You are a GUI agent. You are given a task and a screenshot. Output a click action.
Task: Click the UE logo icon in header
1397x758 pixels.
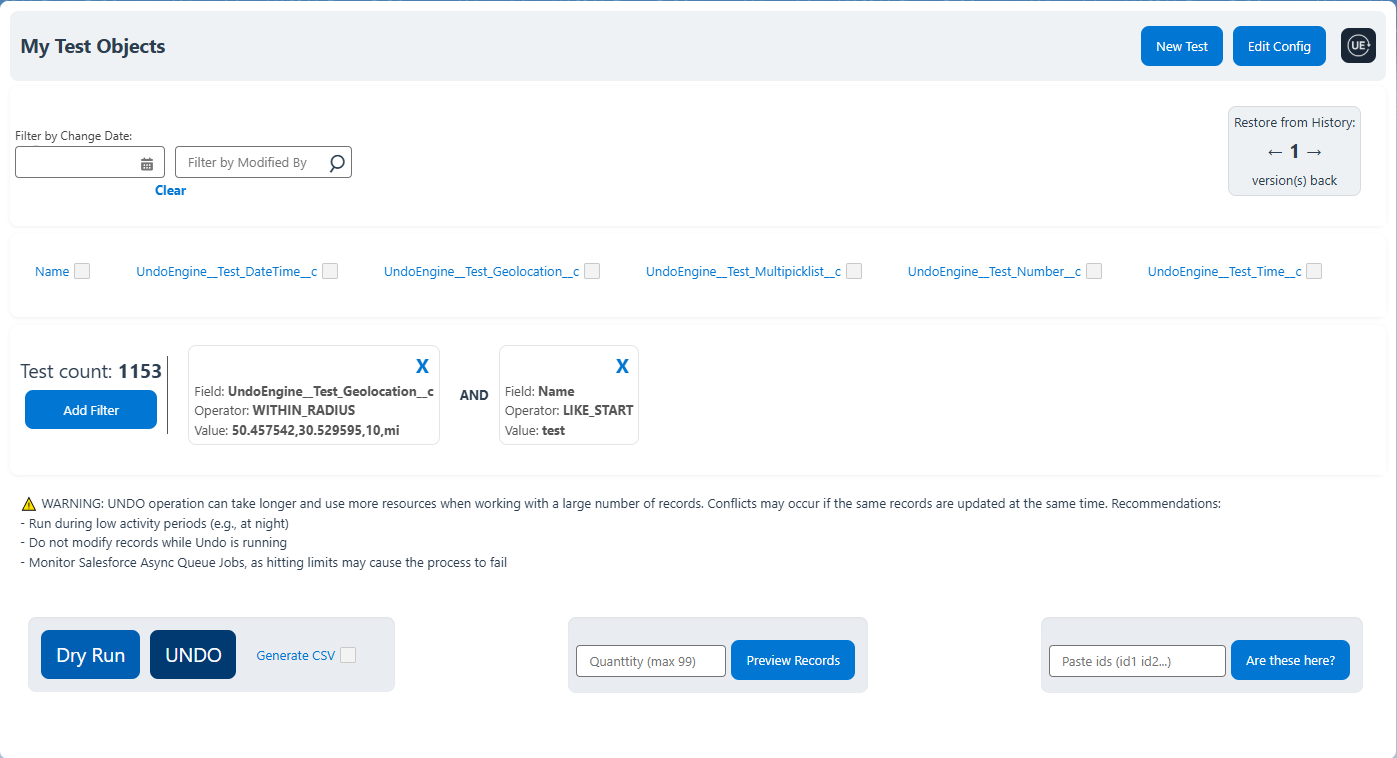[1358, 46]
